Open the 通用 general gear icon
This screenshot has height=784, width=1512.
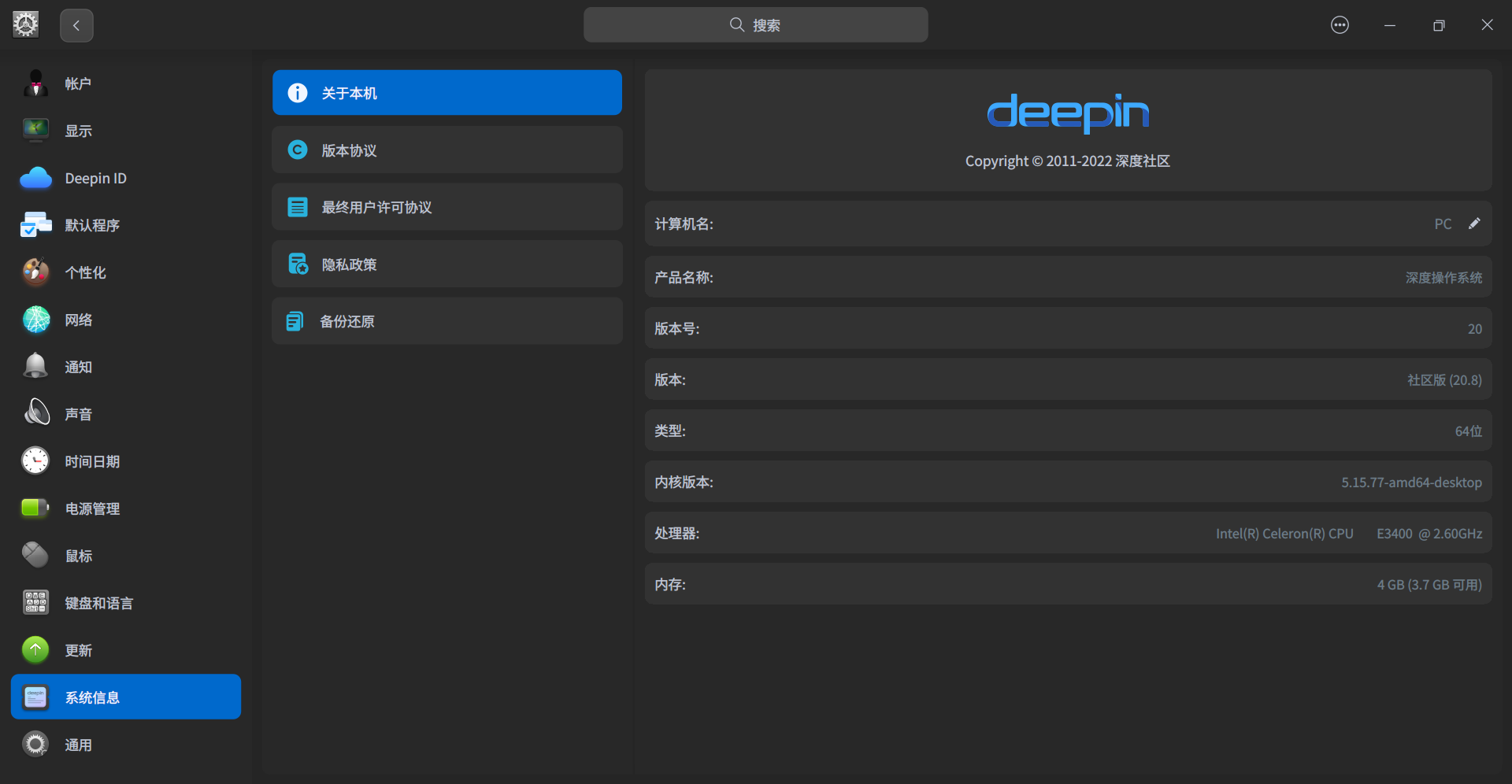pyautogui.click(x=35, y=745)
